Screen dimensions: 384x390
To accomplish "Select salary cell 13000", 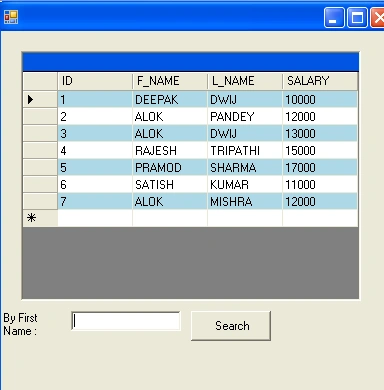I will coord(320,133).
